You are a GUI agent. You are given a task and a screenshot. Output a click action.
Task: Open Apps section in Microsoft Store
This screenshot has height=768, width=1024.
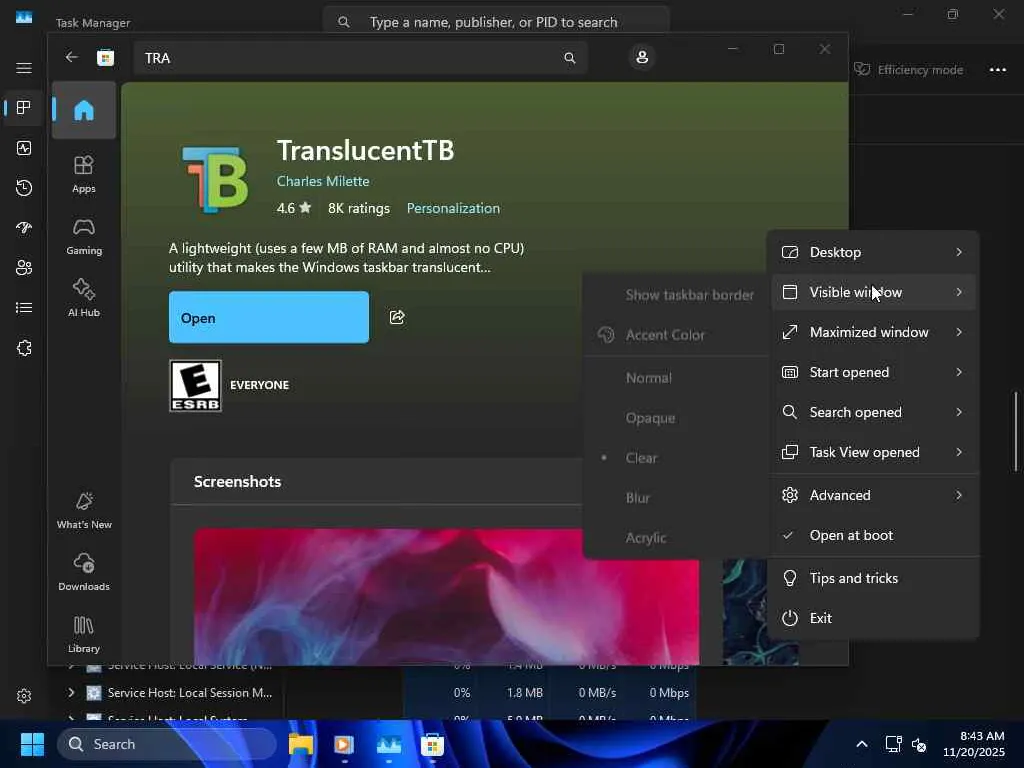pyautogui.click(x=84, y=174)
